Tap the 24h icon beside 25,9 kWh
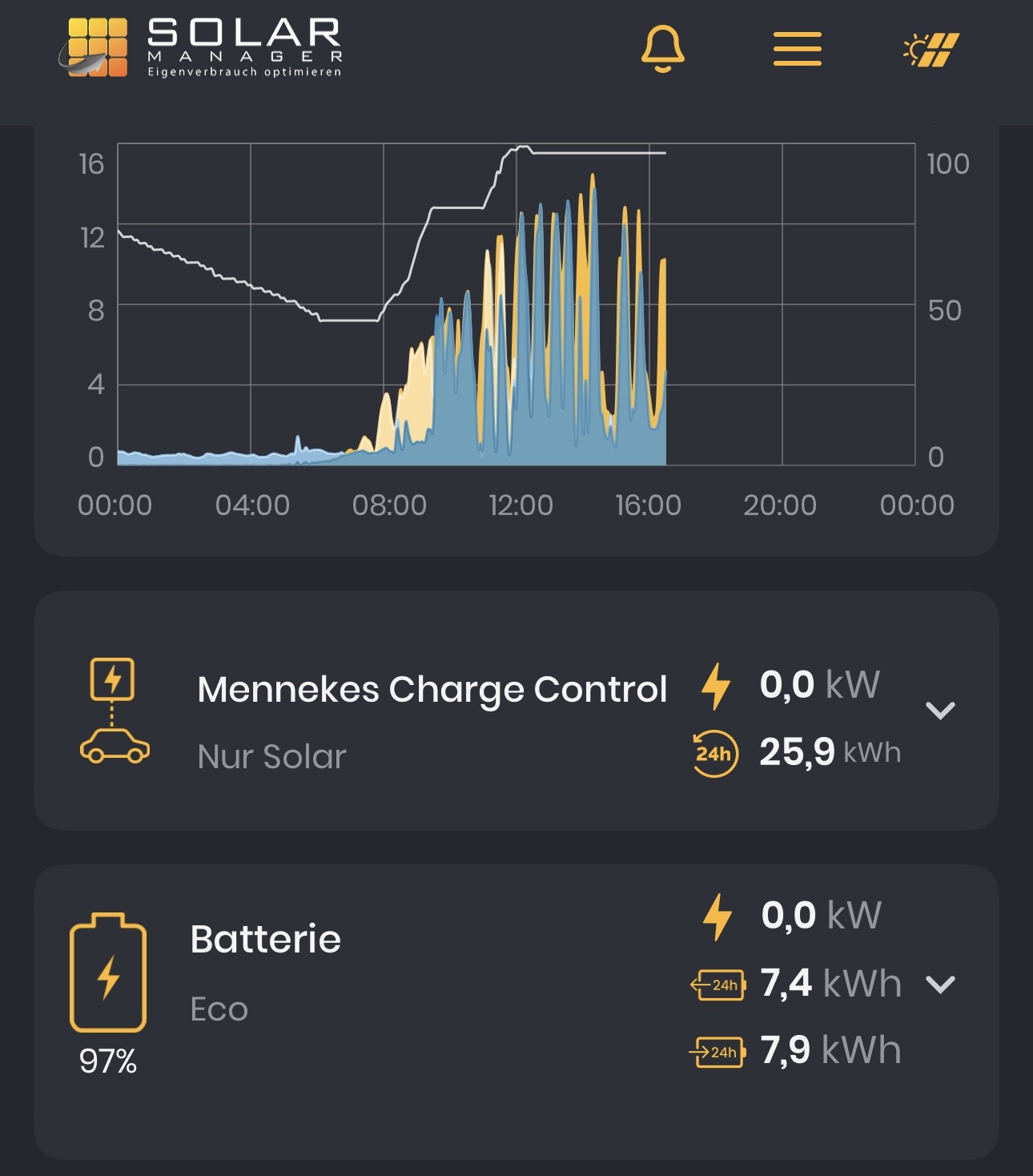The height and width of the screenshot is (1176, 1033). coord(714,753)
